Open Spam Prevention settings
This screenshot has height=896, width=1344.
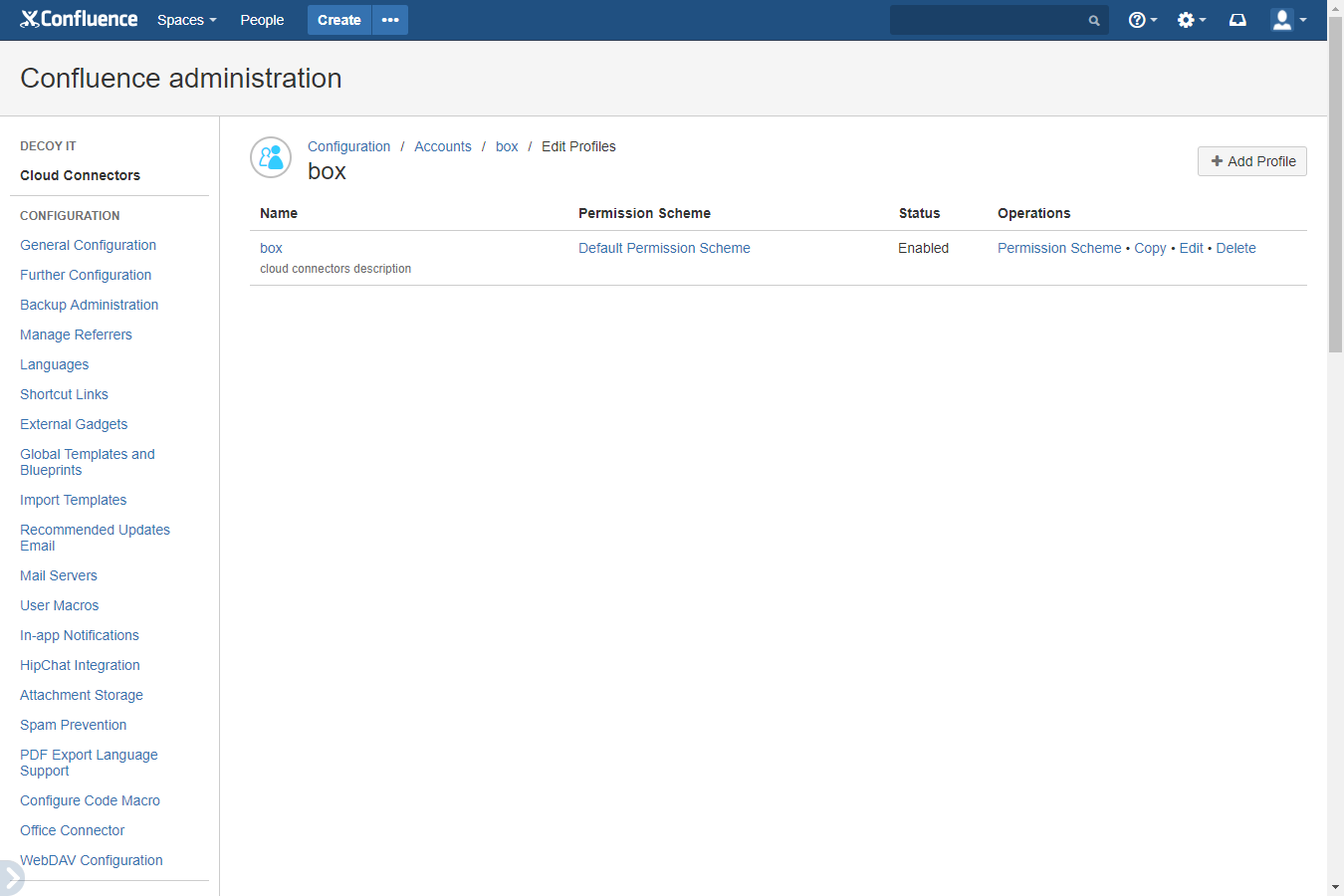(x=73, y=725)
